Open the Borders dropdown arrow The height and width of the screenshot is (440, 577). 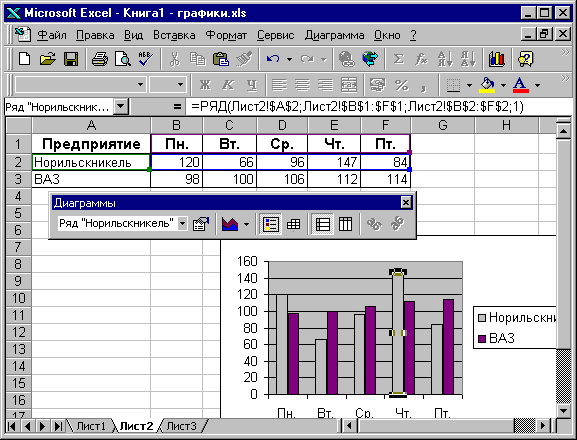click(469, 85)
